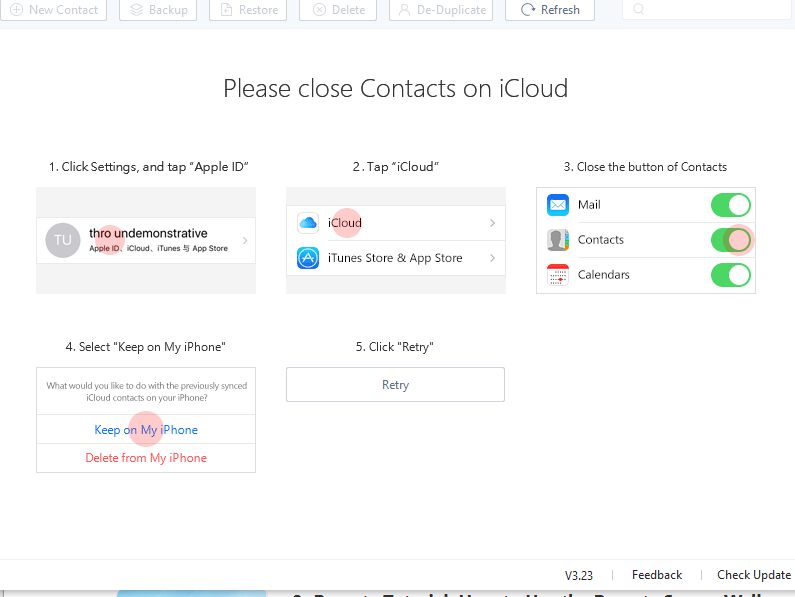Click the Calendars app icon

click(x=558, y=275)
